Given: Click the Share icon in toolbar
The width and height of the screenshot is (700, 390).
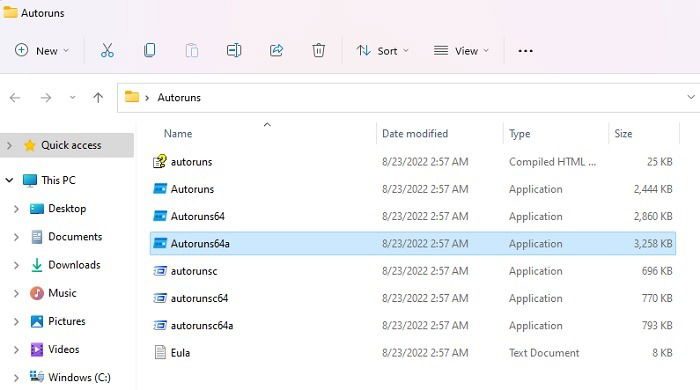Looking at the screenshot, I should point(276,50).
